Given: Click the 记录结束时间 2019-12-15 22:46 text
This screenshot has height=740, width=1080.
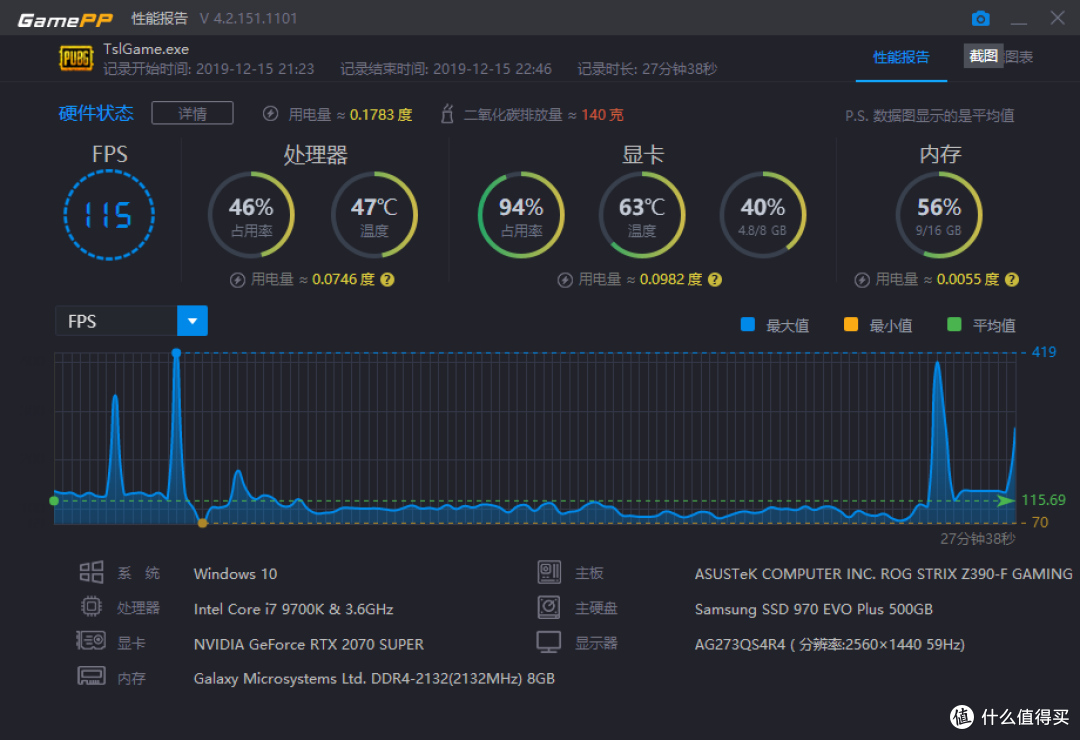Looking at the screenshot, I should click(446, 69).
